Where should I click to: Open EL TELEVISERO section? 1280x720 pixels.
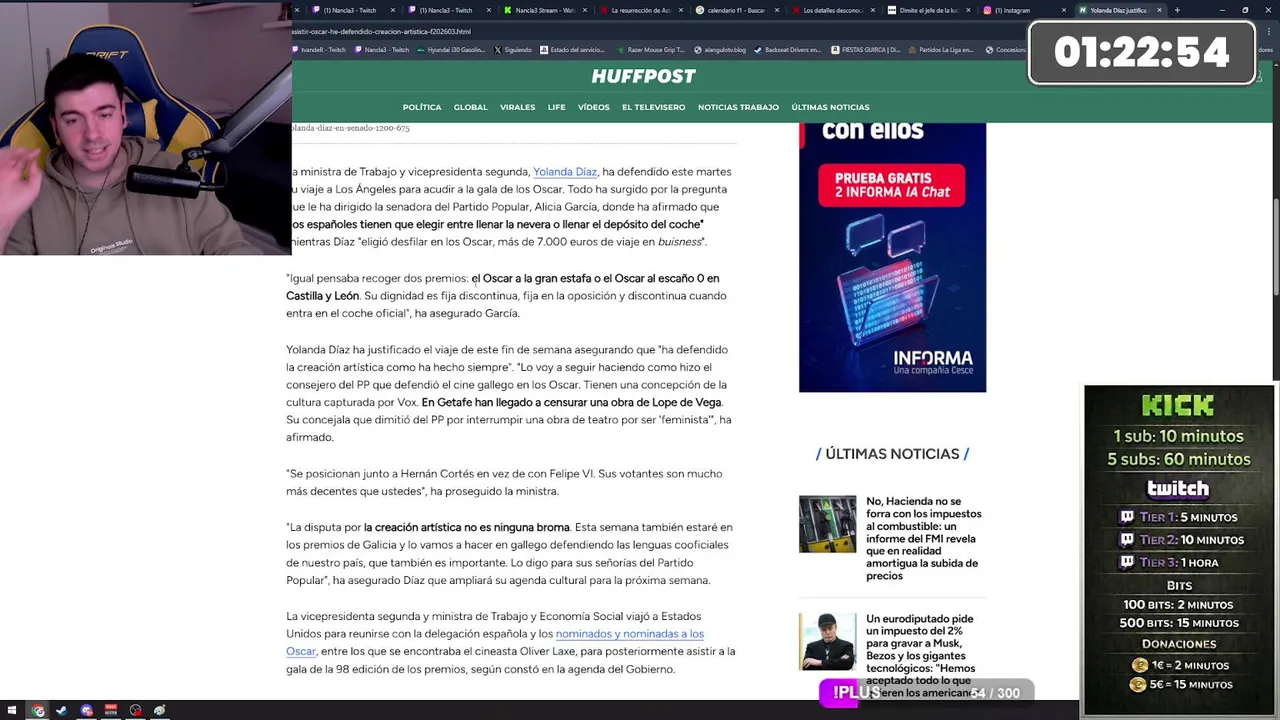click(x=654, y=107)
